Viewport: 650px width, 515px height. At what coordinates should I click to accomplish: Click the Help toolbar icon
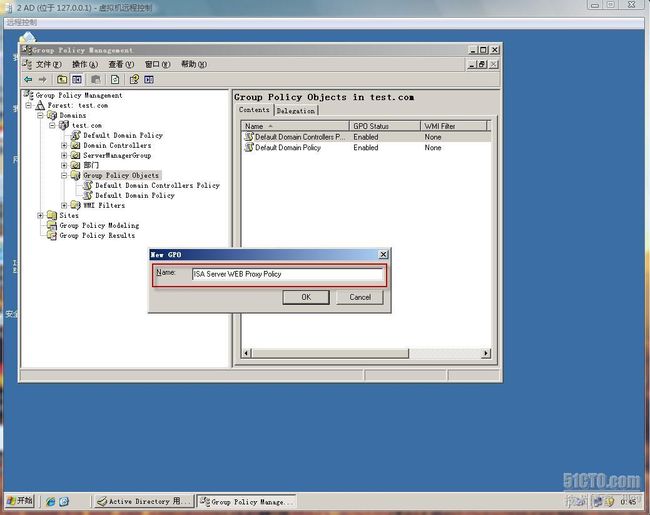click(134, 79)
